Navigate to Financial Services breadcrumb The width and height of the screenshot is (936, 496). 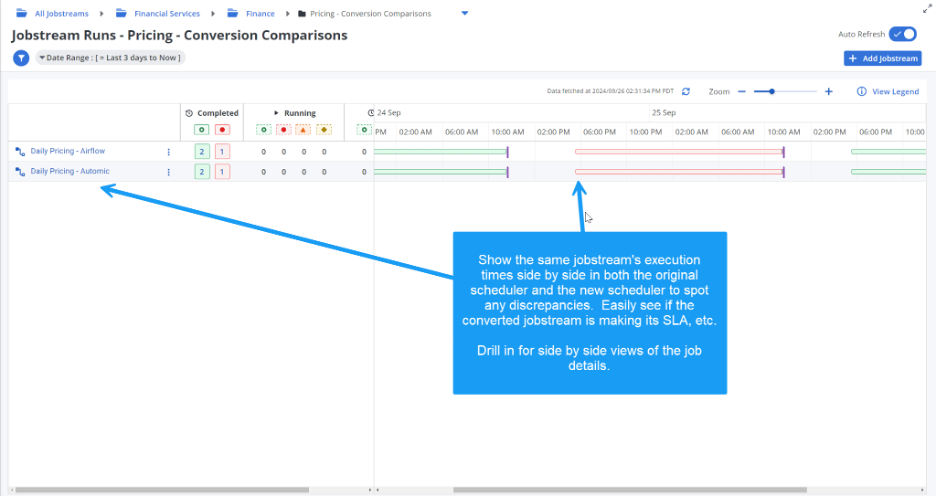166,14
